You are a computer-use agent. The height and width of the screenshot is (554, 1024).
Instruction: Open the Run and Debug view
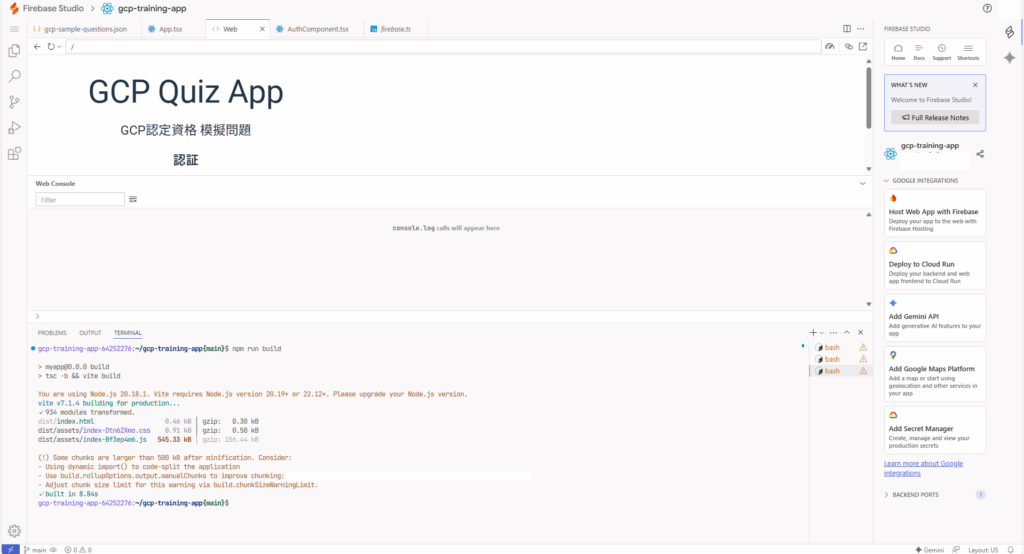pos(14,128)
